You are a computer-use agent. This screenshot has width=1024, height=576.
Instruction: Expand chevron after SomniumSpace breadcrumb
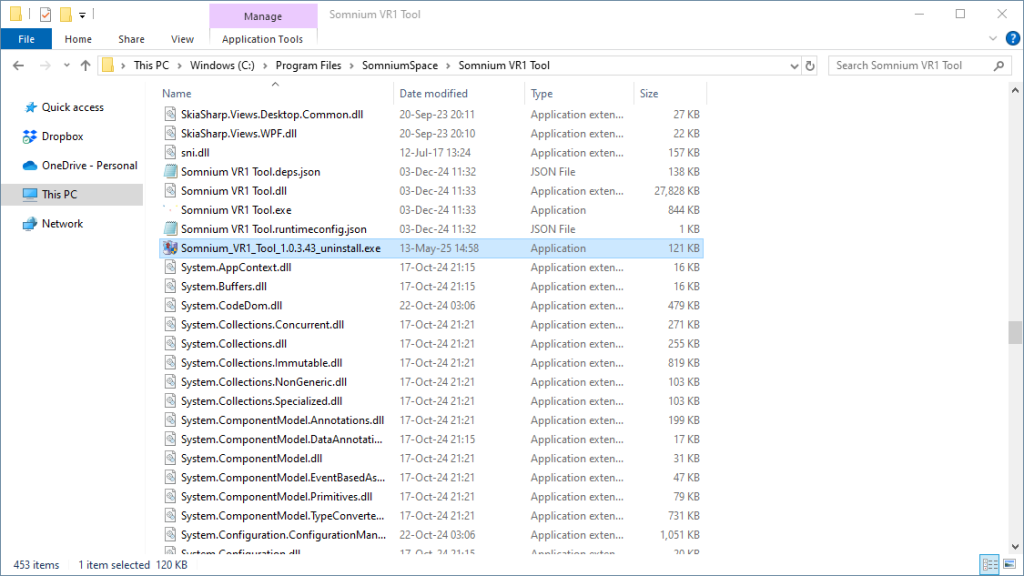pos(448,65)
